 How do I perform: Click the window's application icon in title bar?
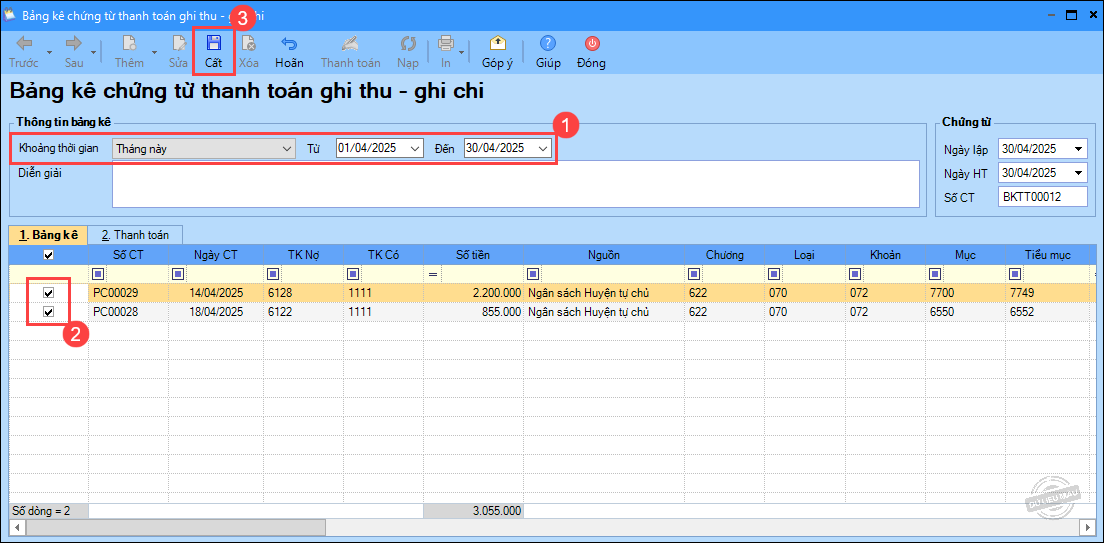pyautogui.click(x=11, y=14)
